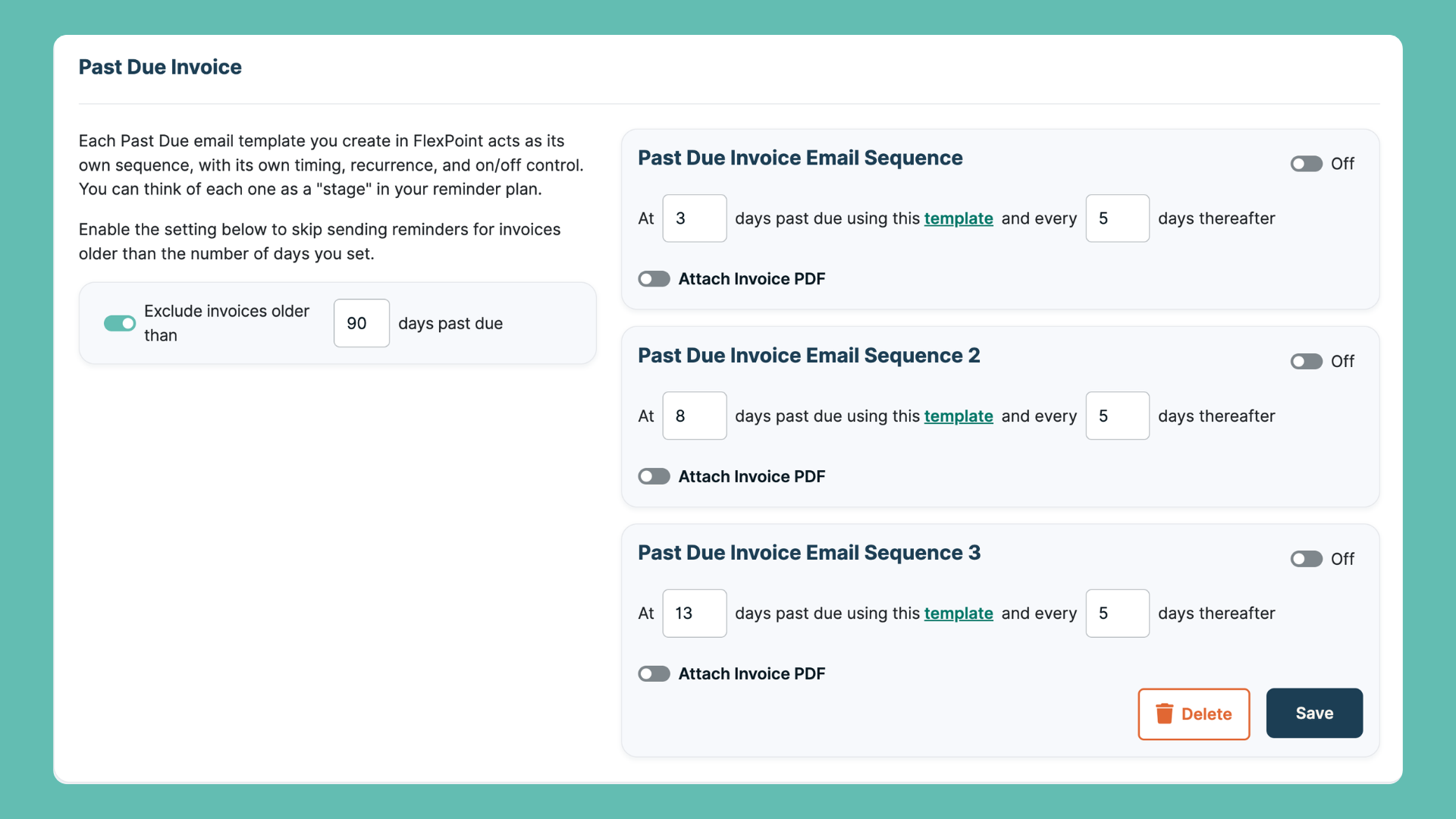Screen dimensions: 1456x819
Task: Open the template link in first sequence
Action: pos(958,218)
